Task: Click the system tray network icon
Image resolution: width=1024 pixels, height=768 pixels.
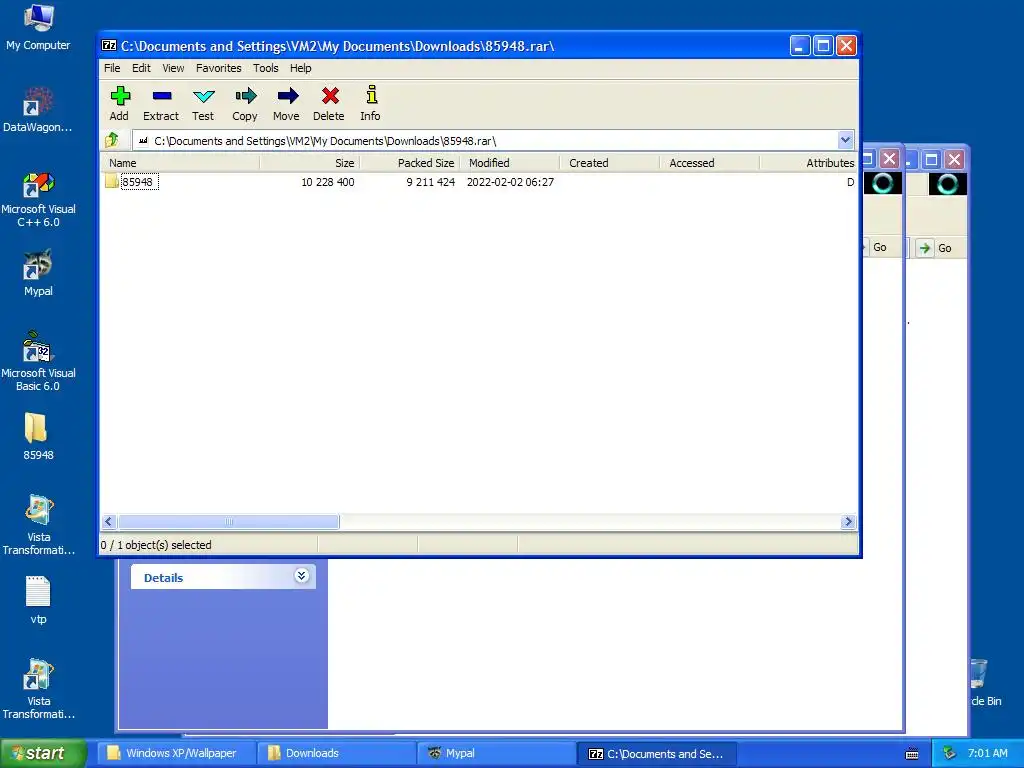Action: coord(950,753)
